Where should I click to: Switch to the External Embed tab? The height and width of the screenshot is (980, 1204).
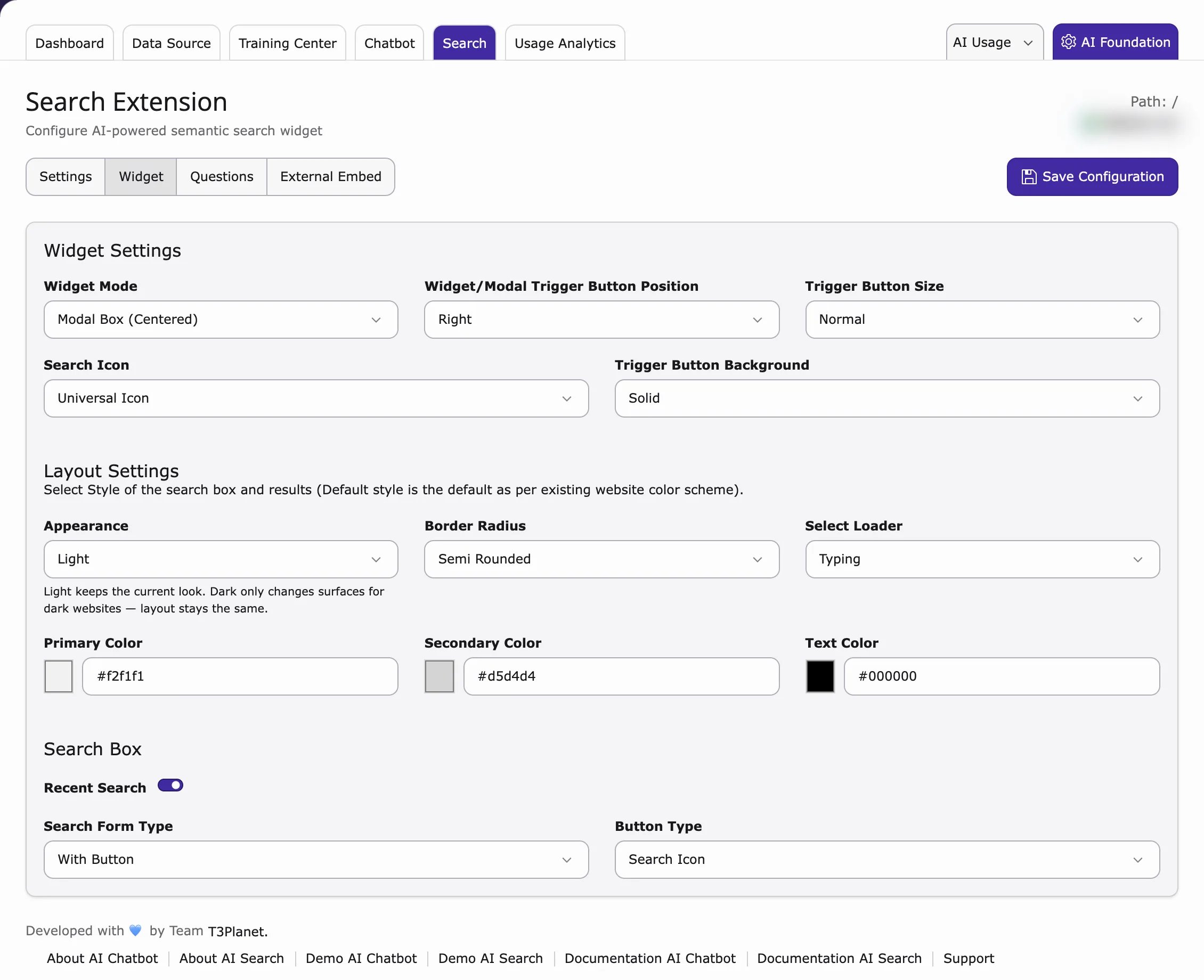point(330,177)
